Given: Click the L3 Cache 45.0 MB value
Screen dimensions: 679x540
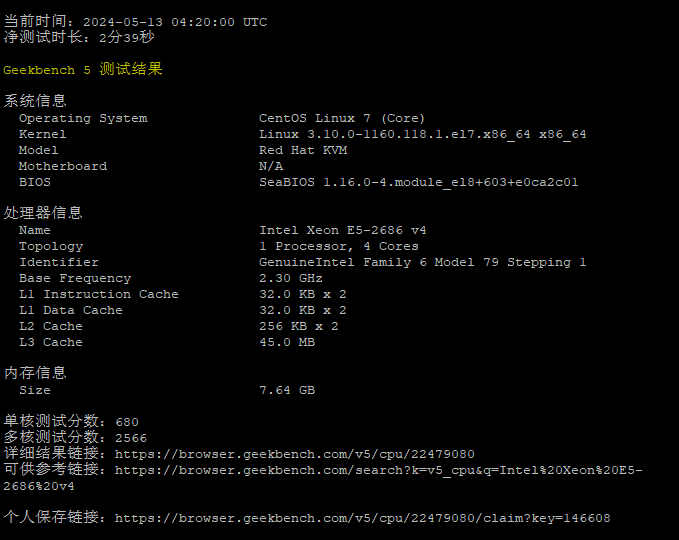Looking at the screenshot, I should coord(286,342).
